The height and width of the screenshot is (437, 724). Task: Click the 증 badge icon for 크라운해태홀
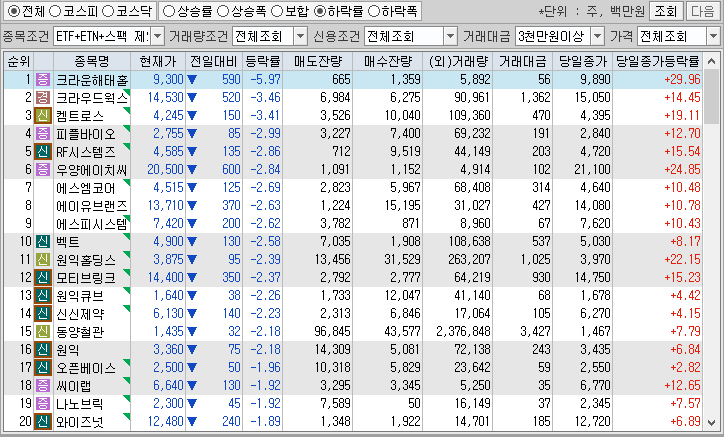[43, 79]
